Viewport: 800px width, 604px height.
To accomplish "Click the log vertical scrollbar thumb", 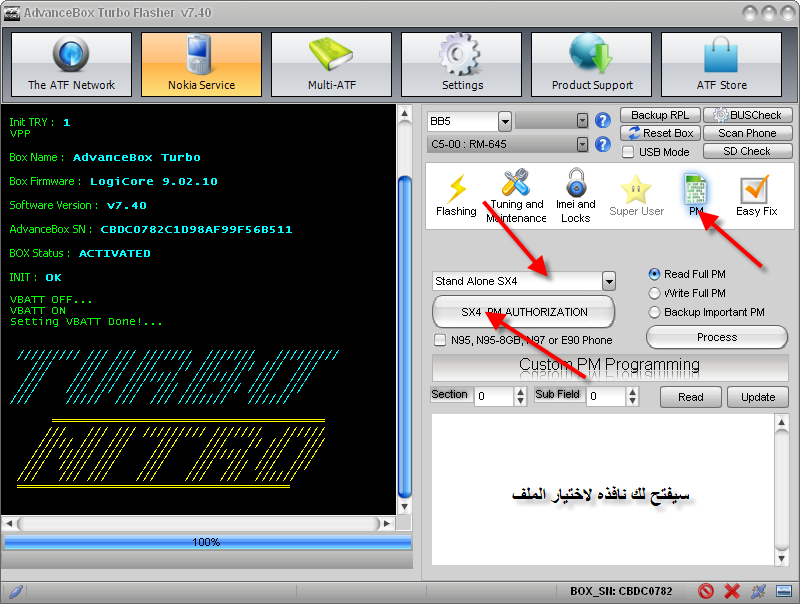I will tap(405, 337).
